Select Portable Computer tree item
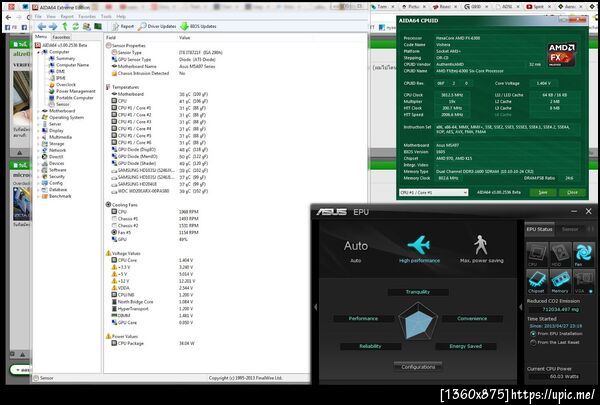The width and height of the screenshot is (600, 405). (75, 98)
